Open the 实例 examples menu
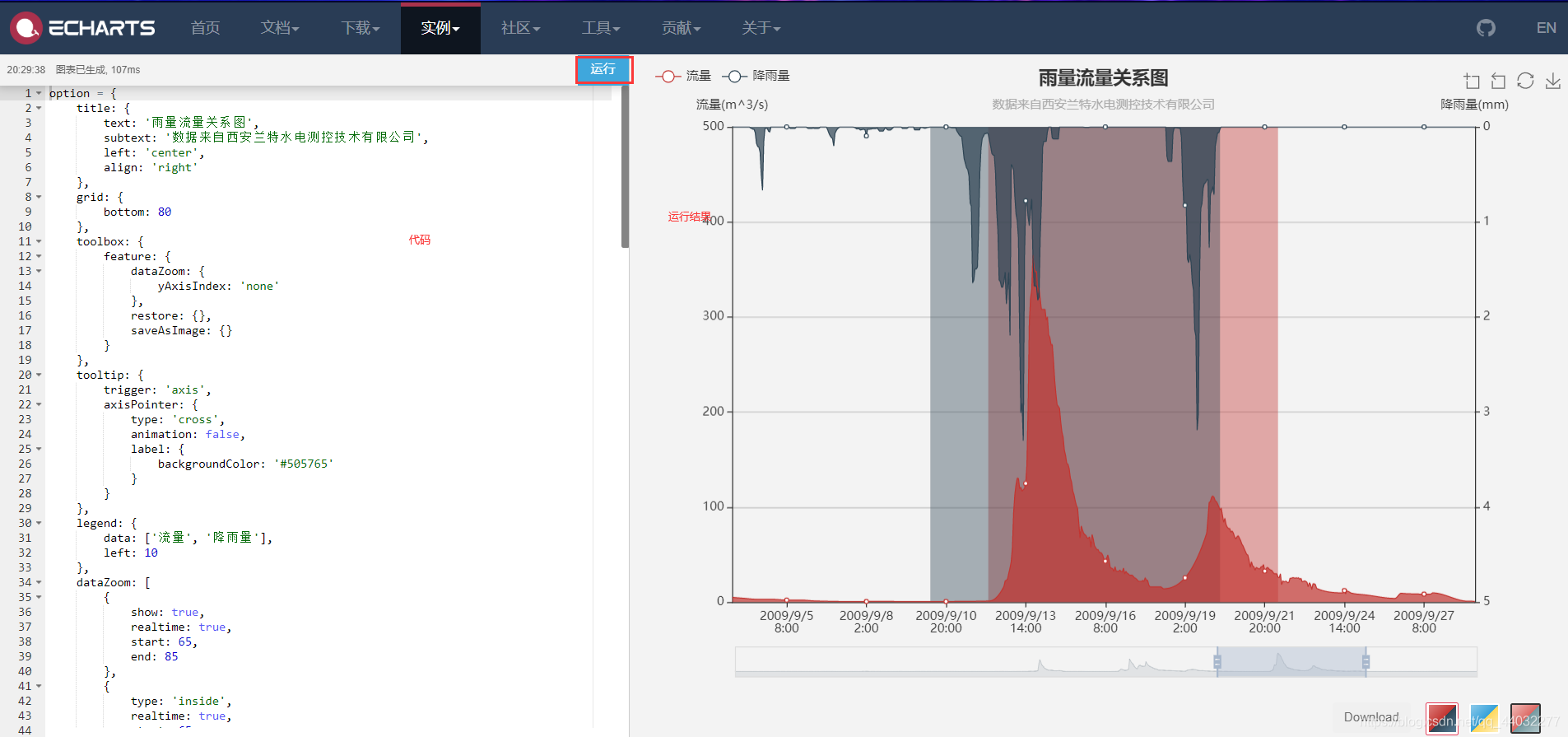The image size is (1568, 737). tap(440, 28)
